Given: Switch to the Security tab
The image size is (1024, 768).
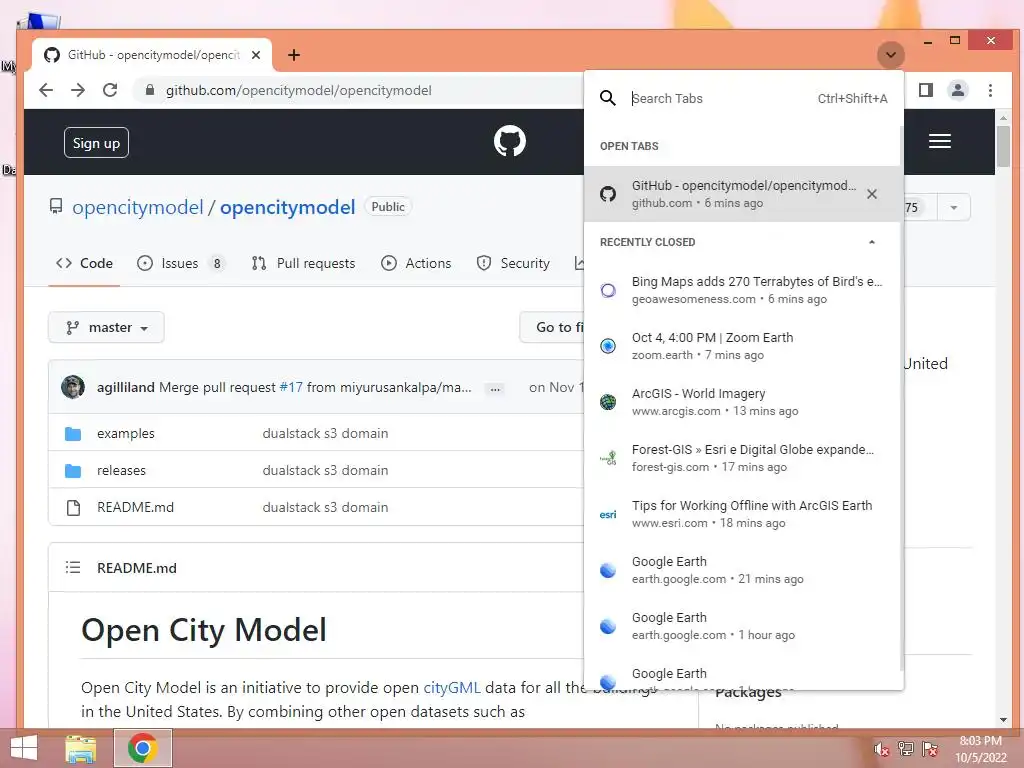Looking at the screenshot, I should [513, 263].
